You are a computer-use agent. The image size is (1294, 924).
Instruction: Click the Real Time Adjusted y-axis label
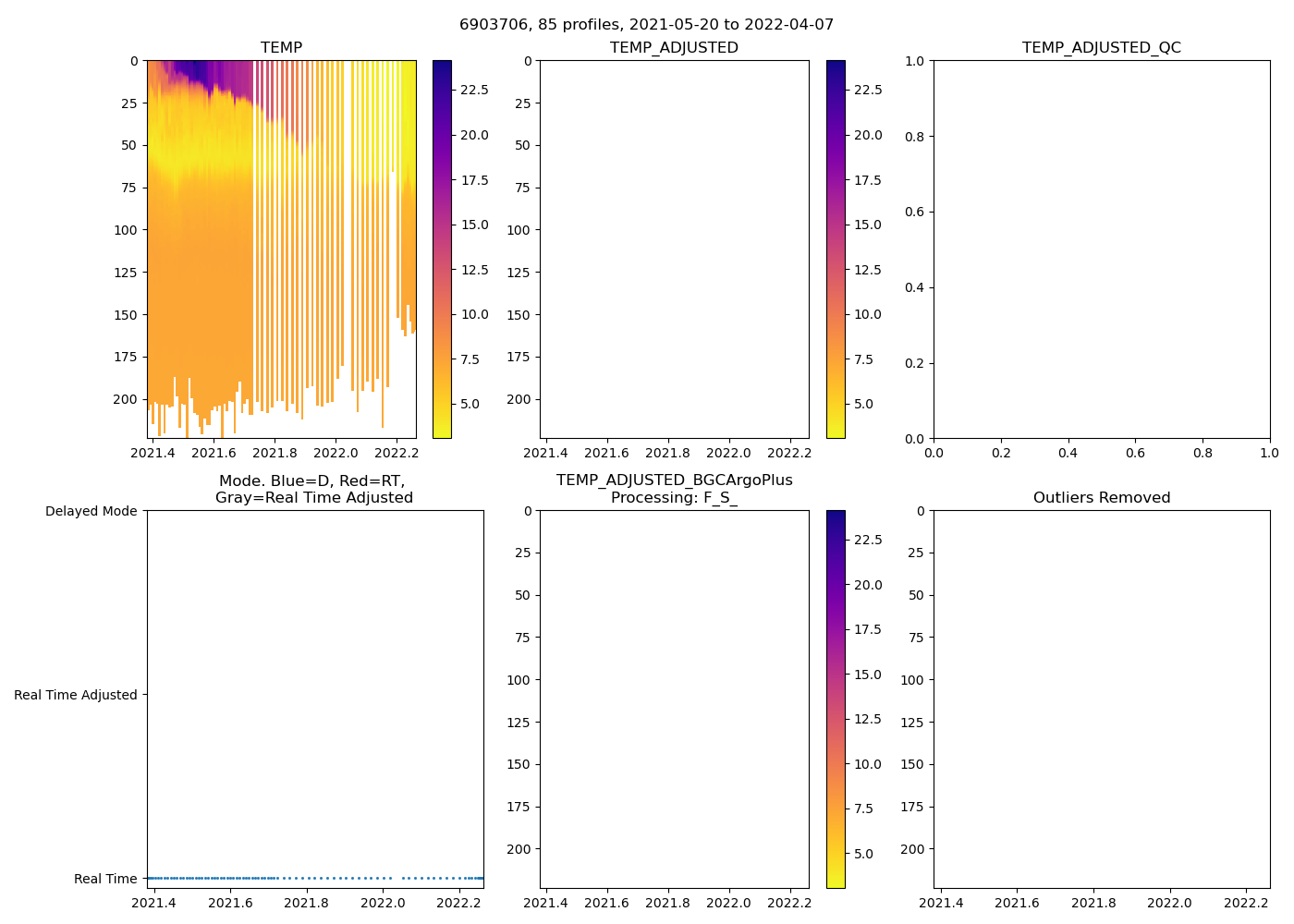tap(75, 695)
